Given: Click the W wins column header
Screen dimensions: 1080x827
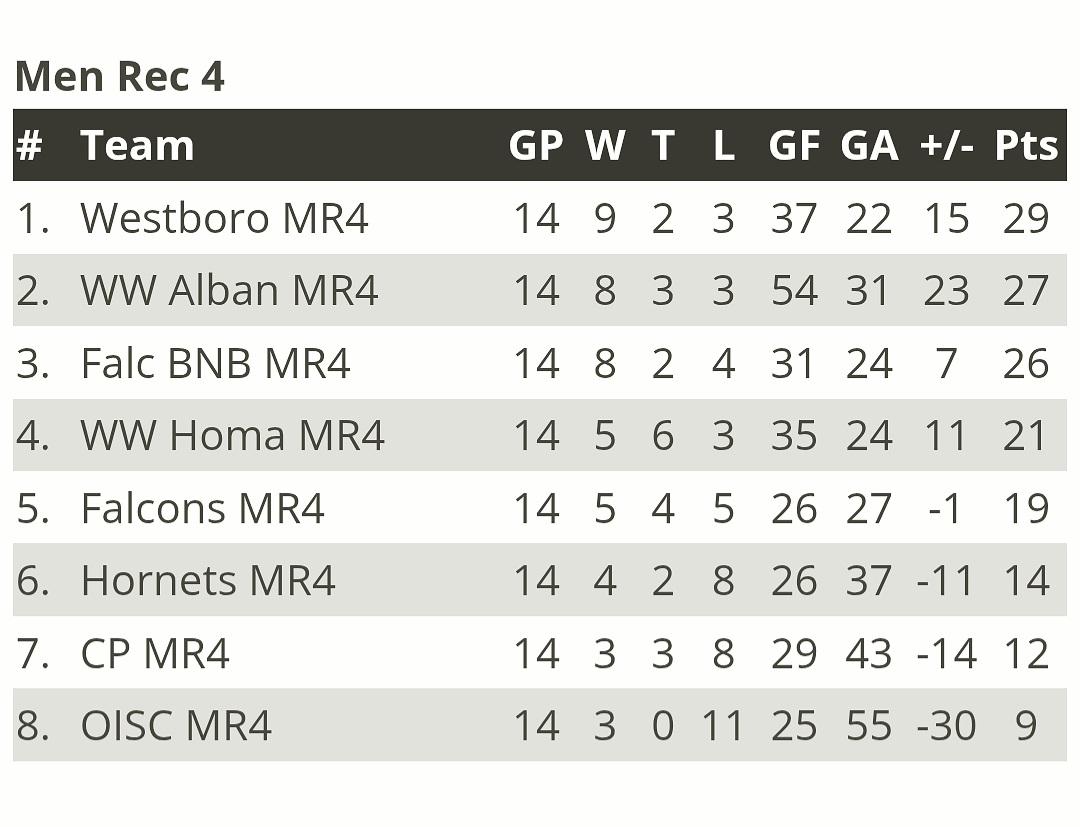Looking at the screenshot, I should click(605, 146).
